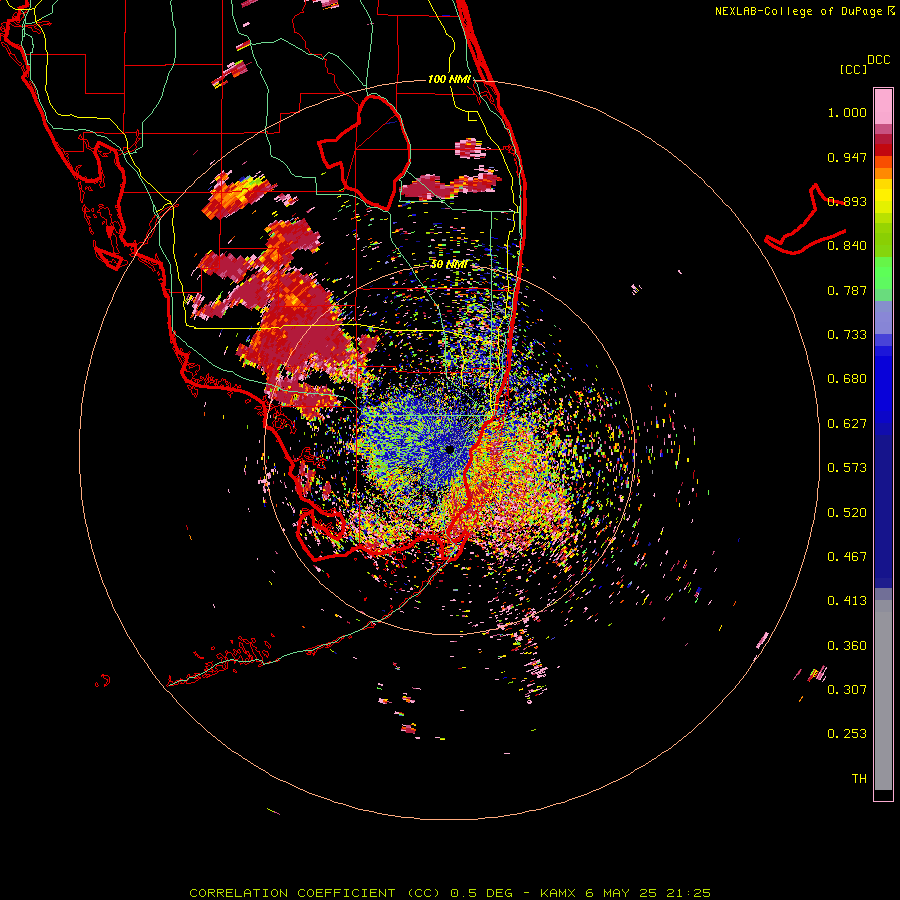The image size is (900, 900).
Task: Click the 50 NMI range ring label
Action: pyautogui.click(x=449, y=265)
